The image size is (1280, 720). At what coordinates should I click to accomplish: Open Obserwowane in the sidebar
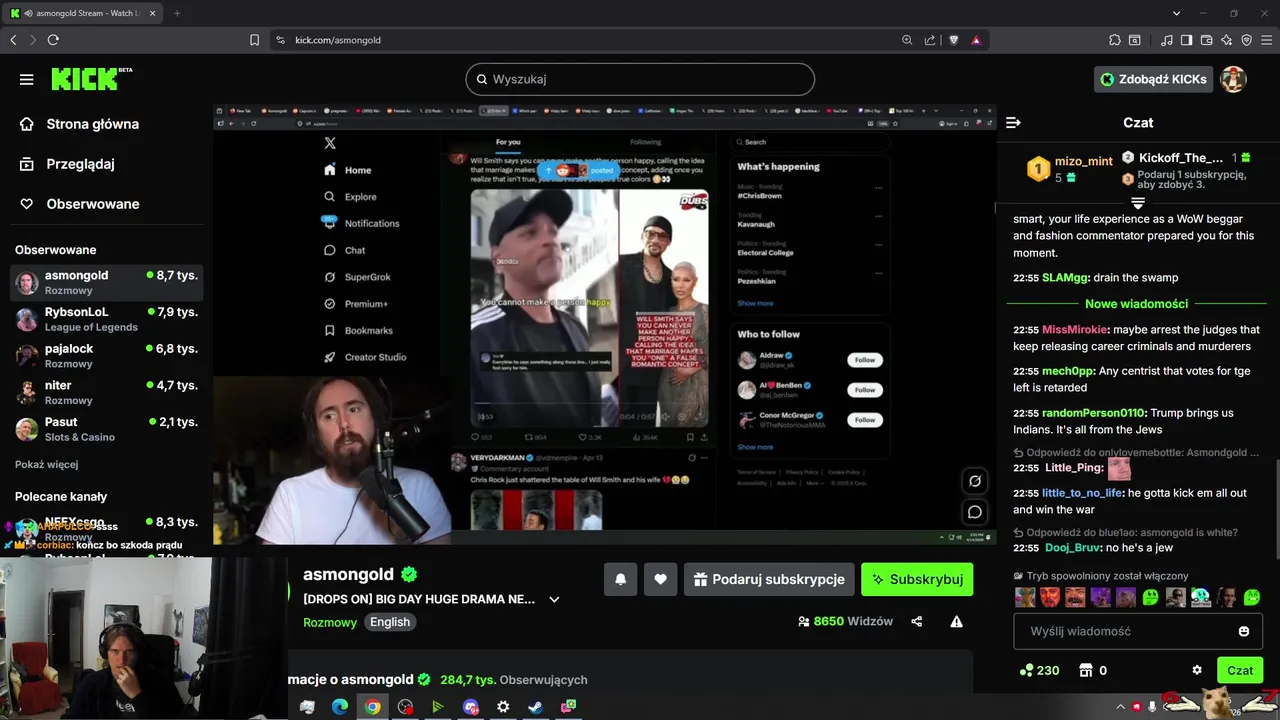92,204
